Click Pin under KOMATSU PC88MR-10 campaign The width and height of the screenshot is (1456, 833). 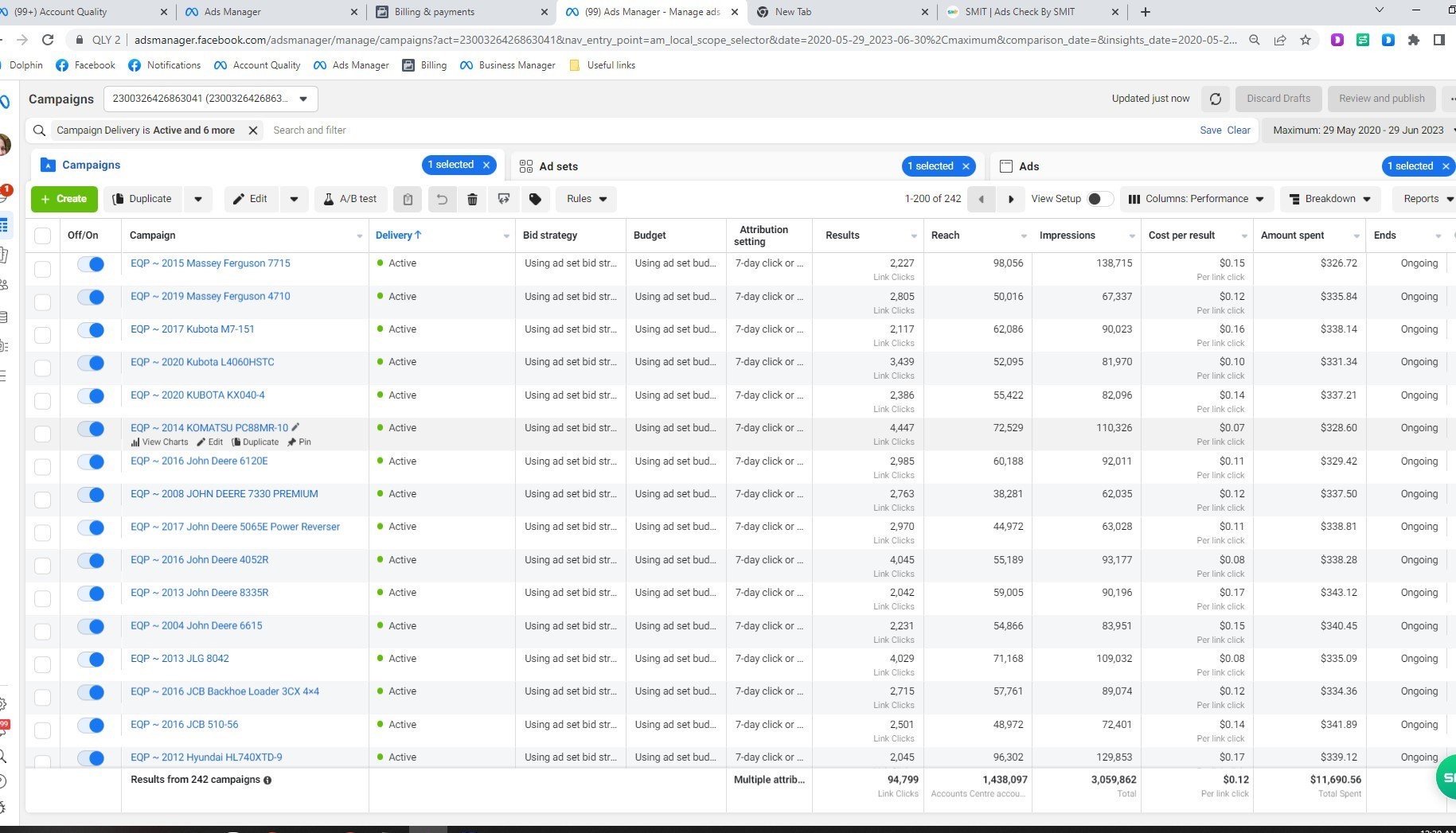point(299,442)
